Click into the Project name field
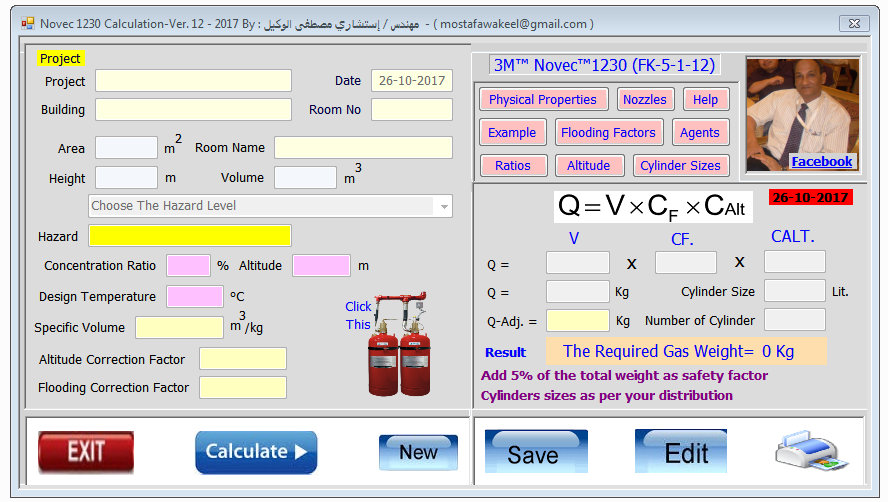The image size is (888, 502). point(193,80)
